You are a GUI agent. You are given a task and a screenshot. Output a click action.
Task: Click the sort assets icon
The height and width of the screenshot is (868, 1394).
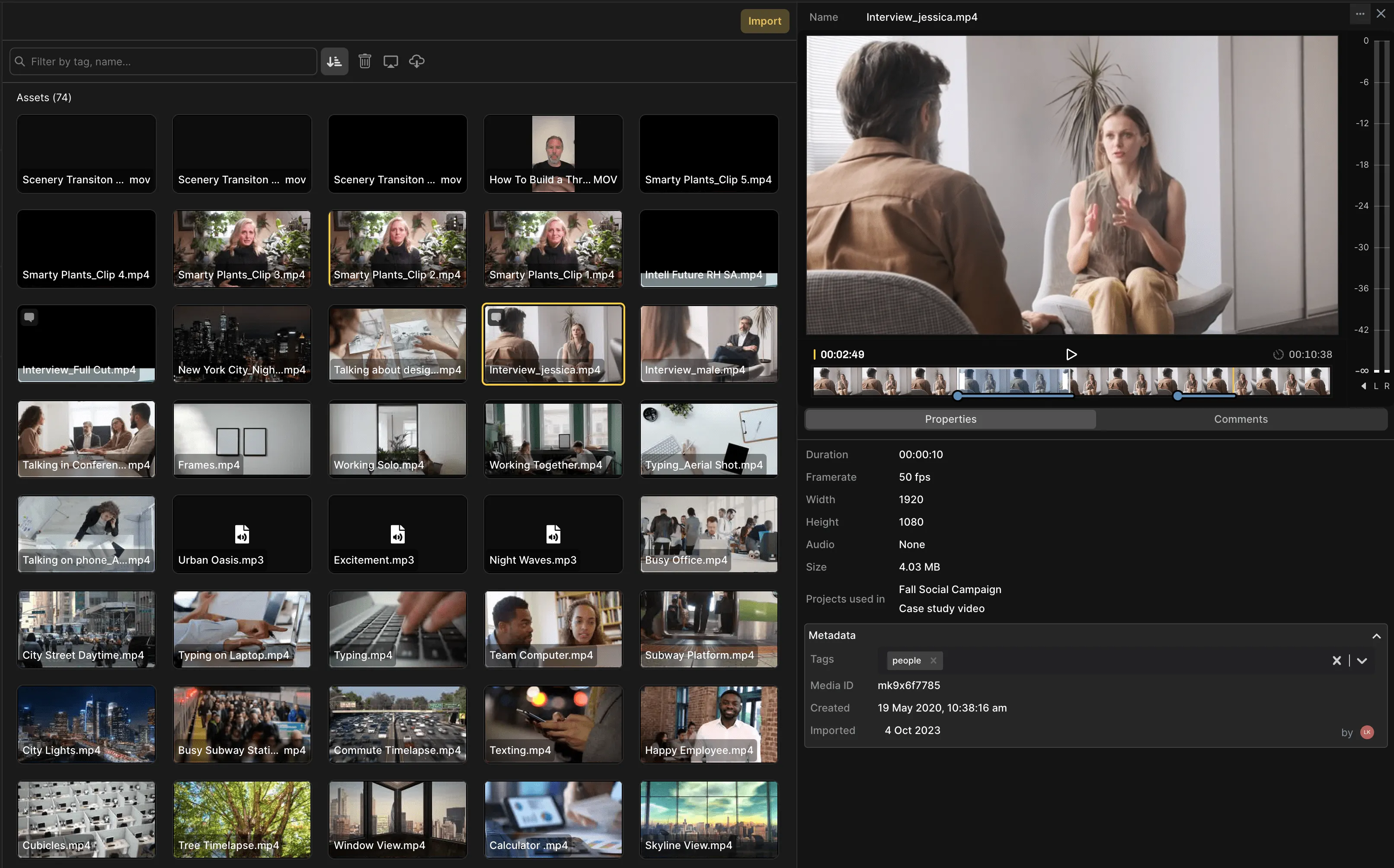pos(334,61)
